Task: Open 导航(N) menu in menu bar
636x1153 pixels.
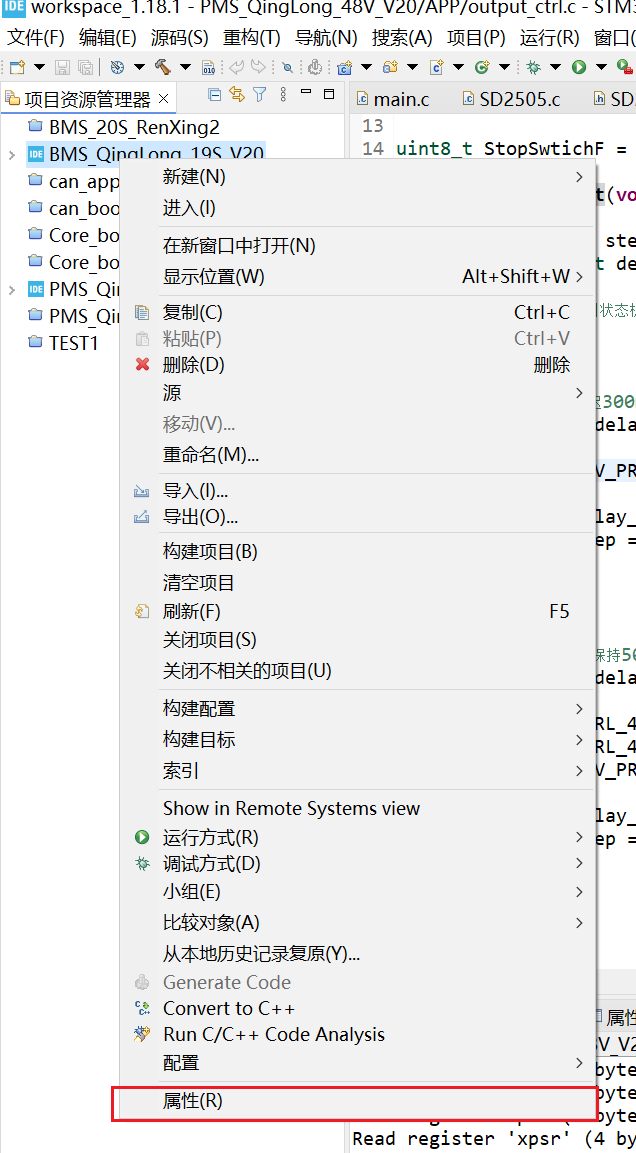Action: point(326,38)
